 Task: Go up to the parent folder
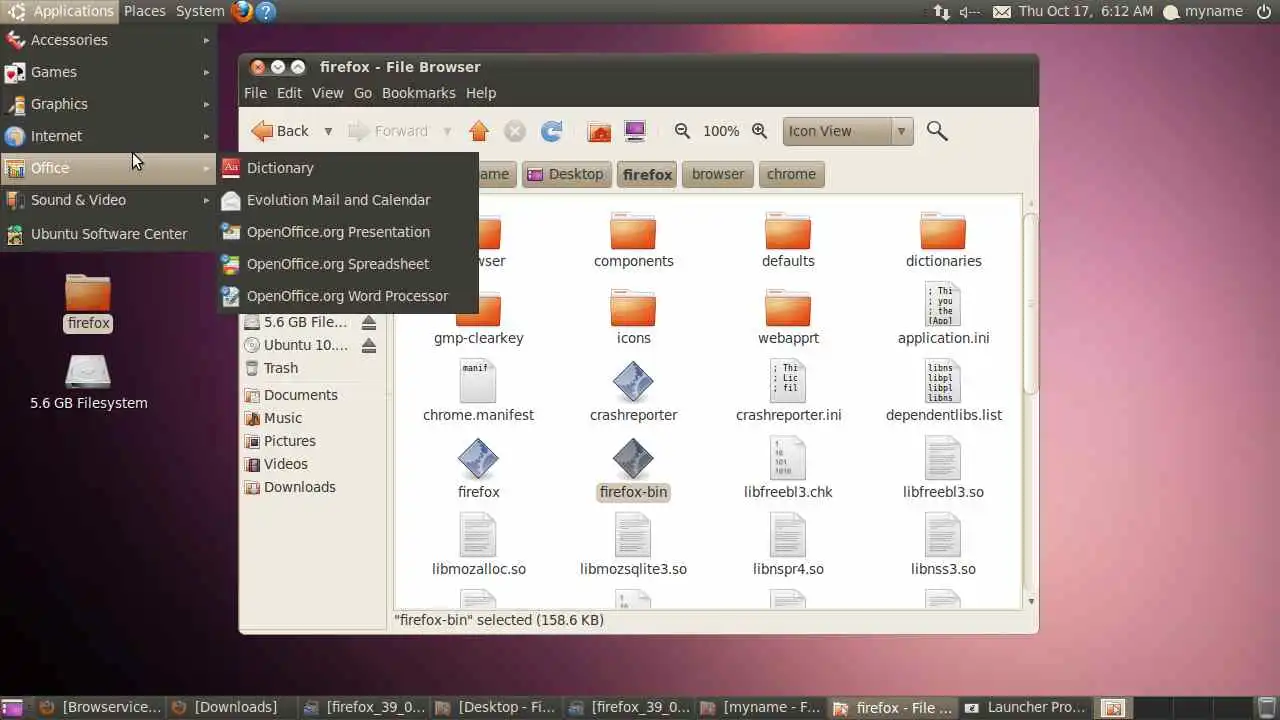[x=479, y=131]
